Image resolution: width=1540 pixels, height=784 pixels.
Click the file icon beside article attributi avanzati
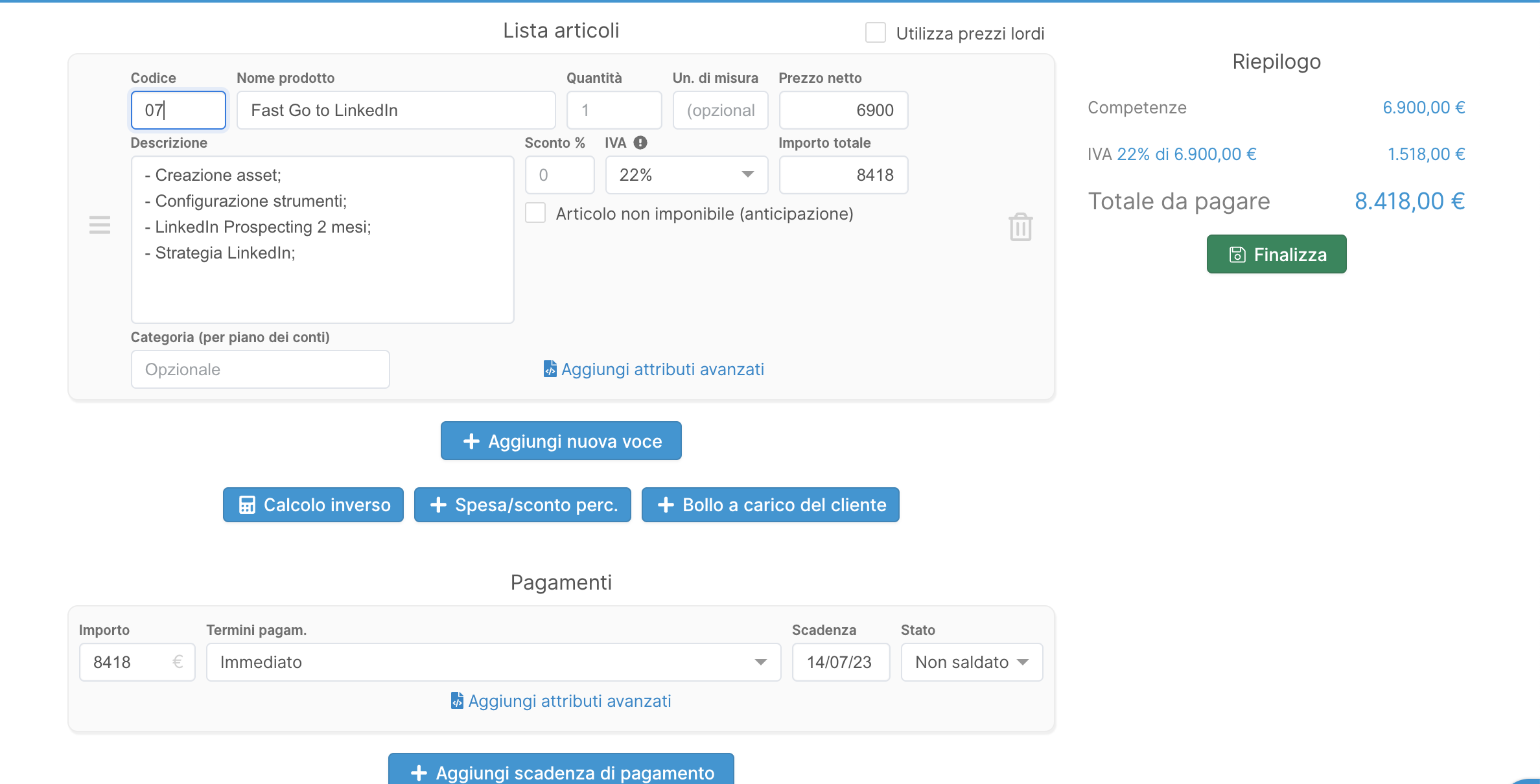click(550, 369)
